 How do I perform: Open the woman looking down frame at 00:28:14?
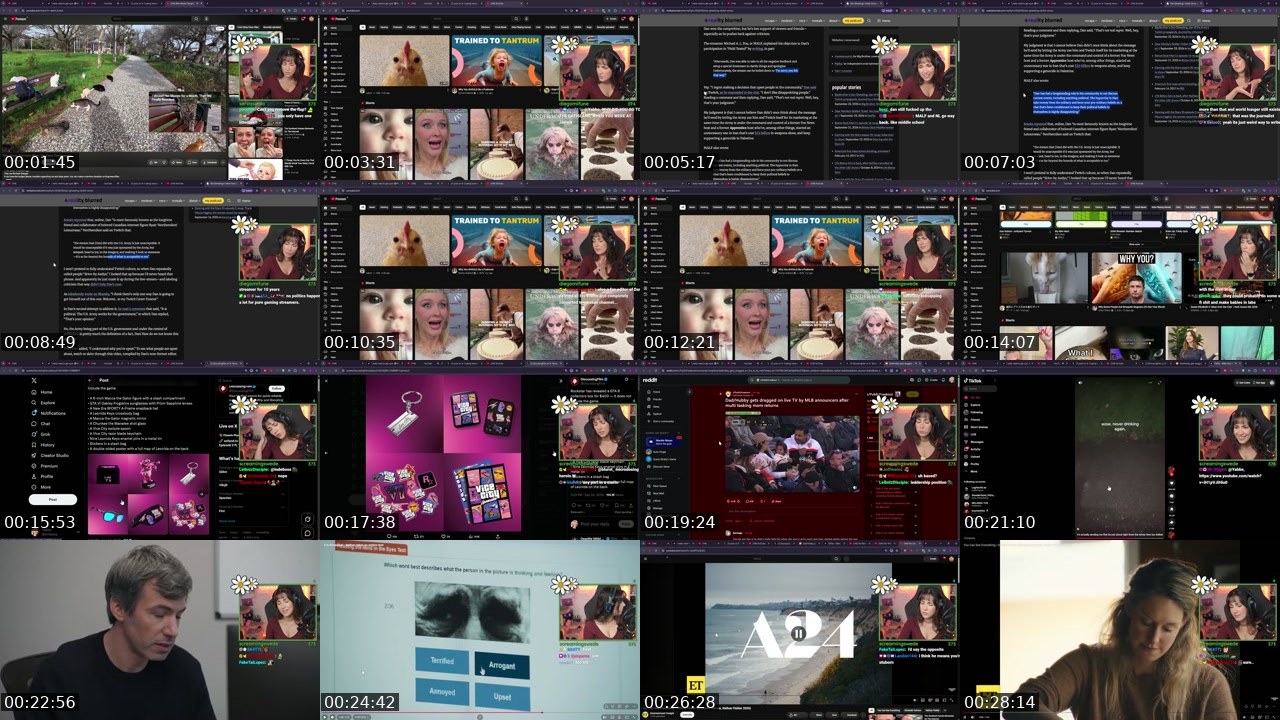click(1120, 630)
